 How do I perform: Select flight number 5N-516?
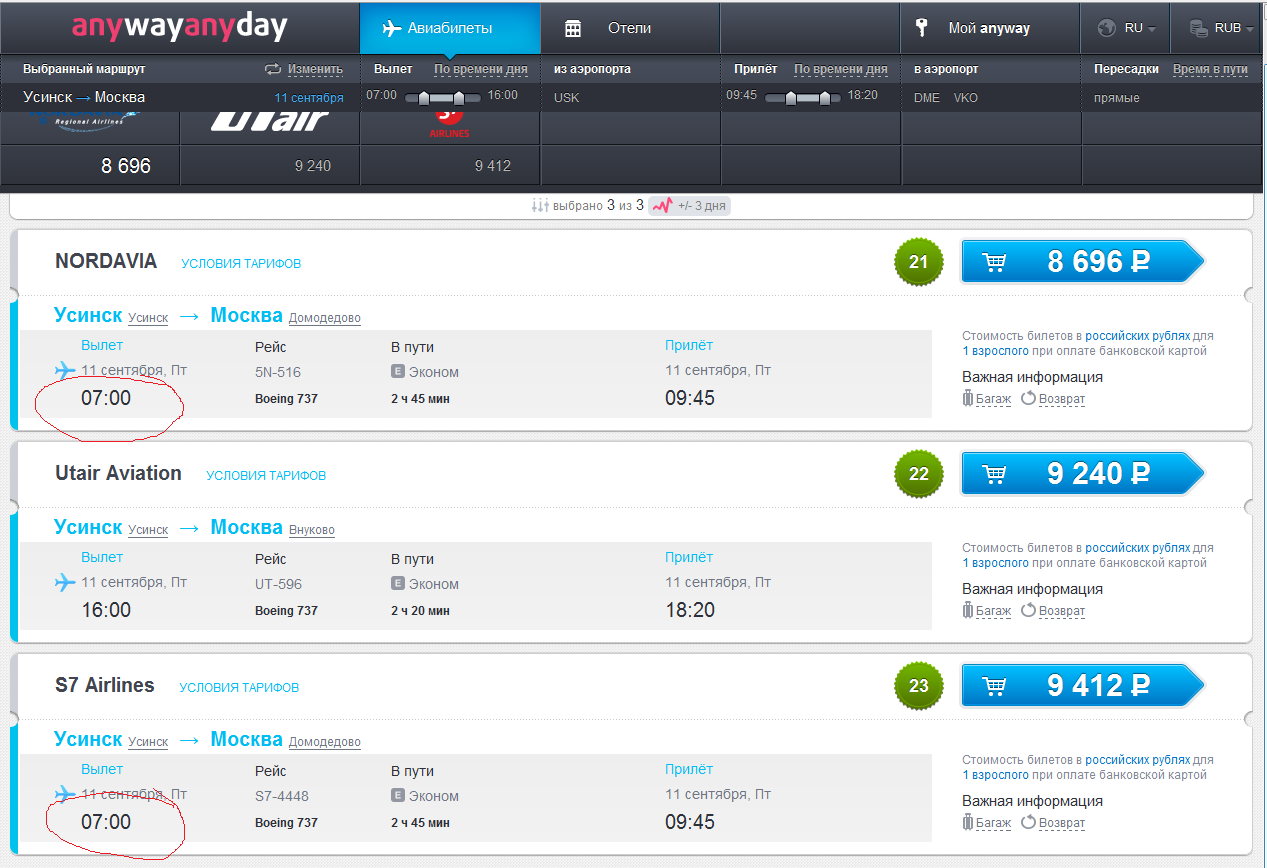(278, 372)
